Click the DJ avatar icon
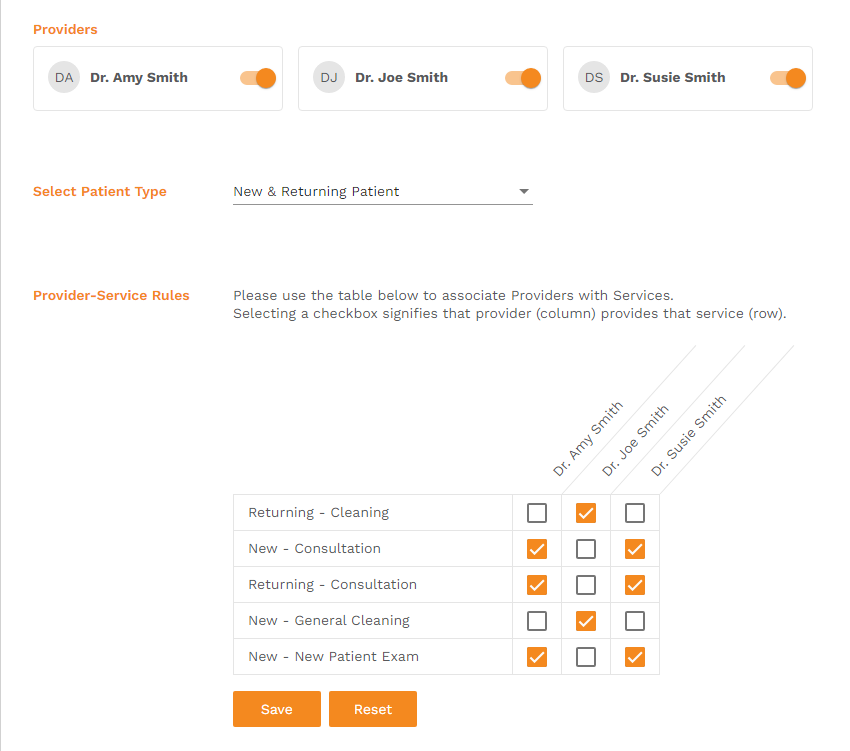The width and height of the screenshot is (850, 751). click(329, 78)
